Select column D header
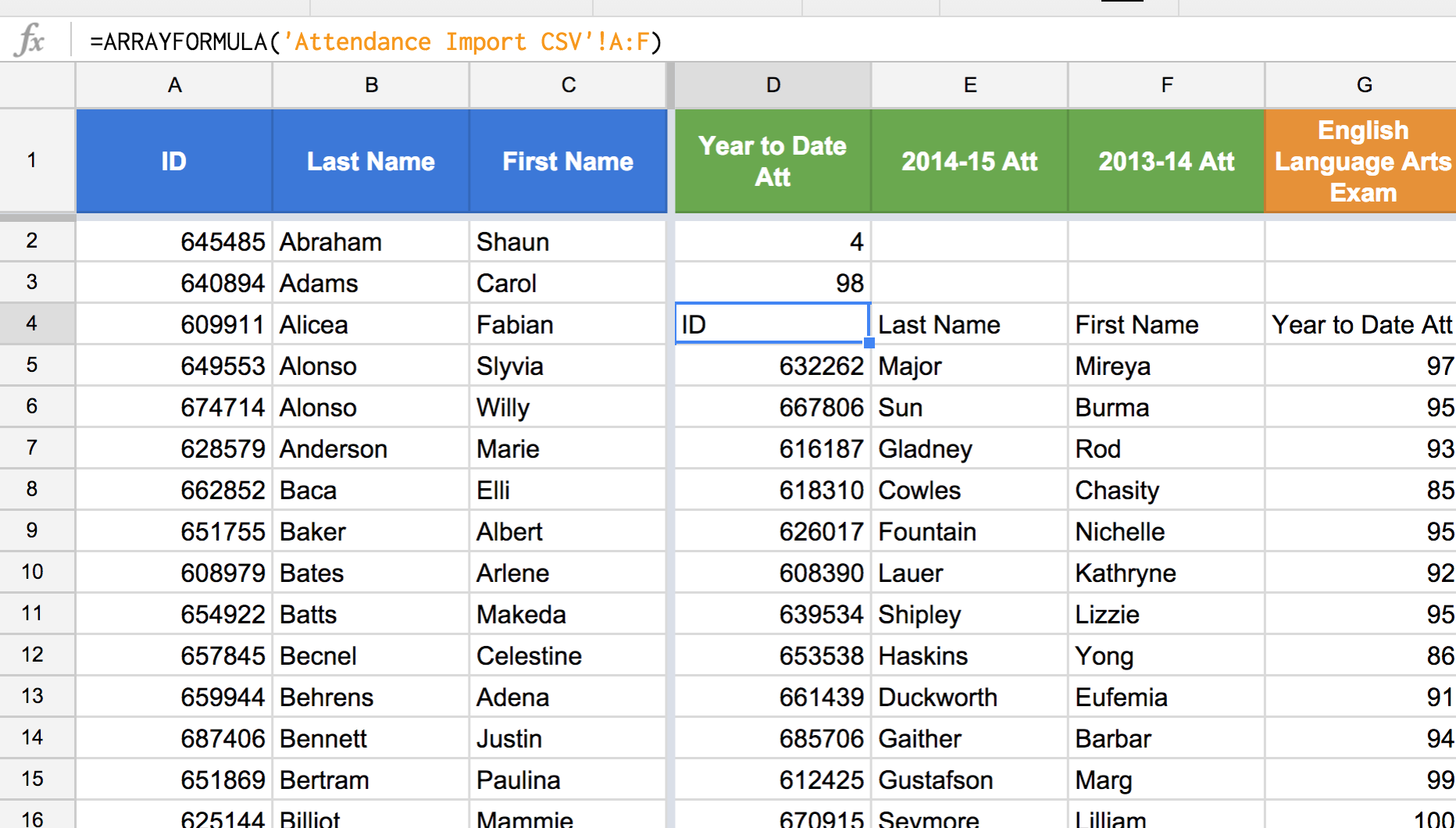This screenshot has height=828, width=1456. point(773,85)
